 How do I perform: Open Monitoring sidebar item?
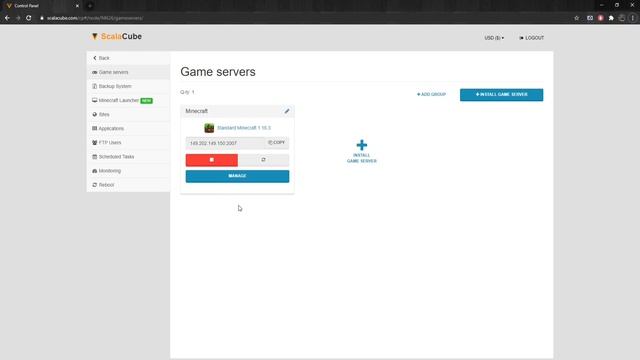click(128, 171)
